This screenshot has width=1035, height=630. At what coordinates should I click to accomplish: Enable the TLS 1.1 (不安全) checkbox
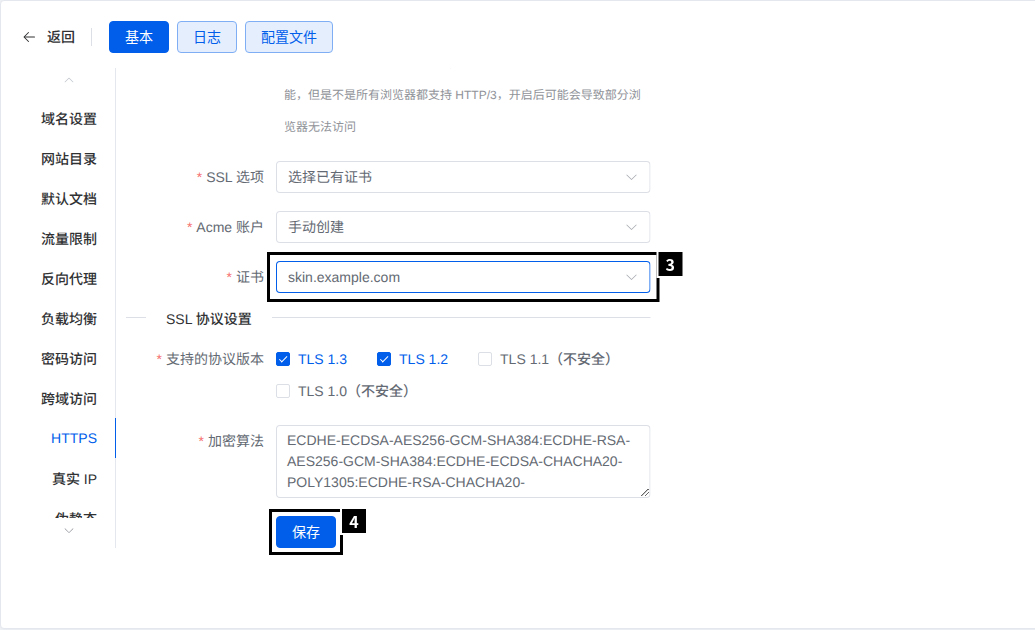tap(484, 359)
